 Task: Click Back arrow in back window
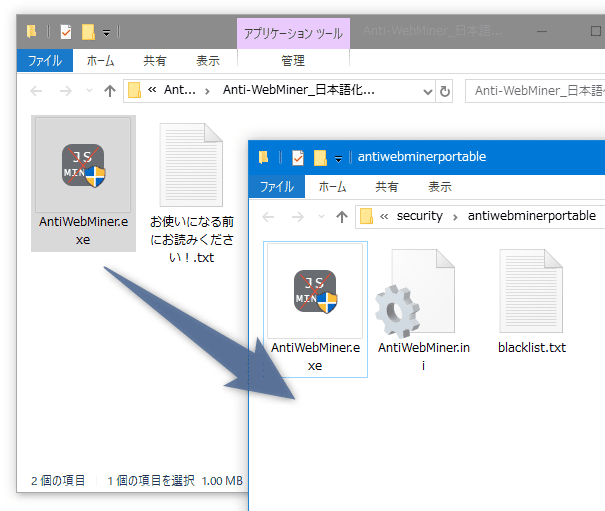36,91
